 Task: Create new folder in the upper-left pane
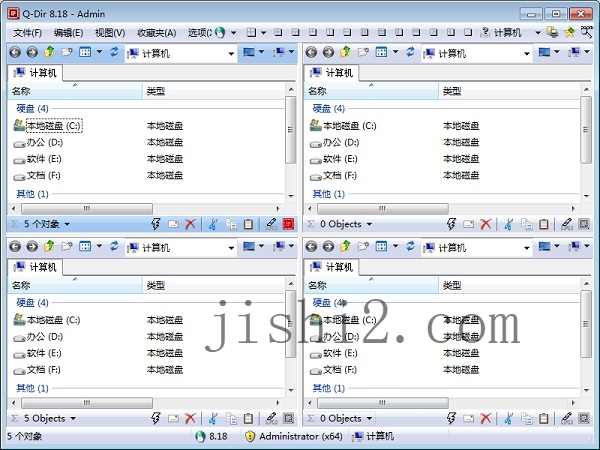(x=67, y=52)
